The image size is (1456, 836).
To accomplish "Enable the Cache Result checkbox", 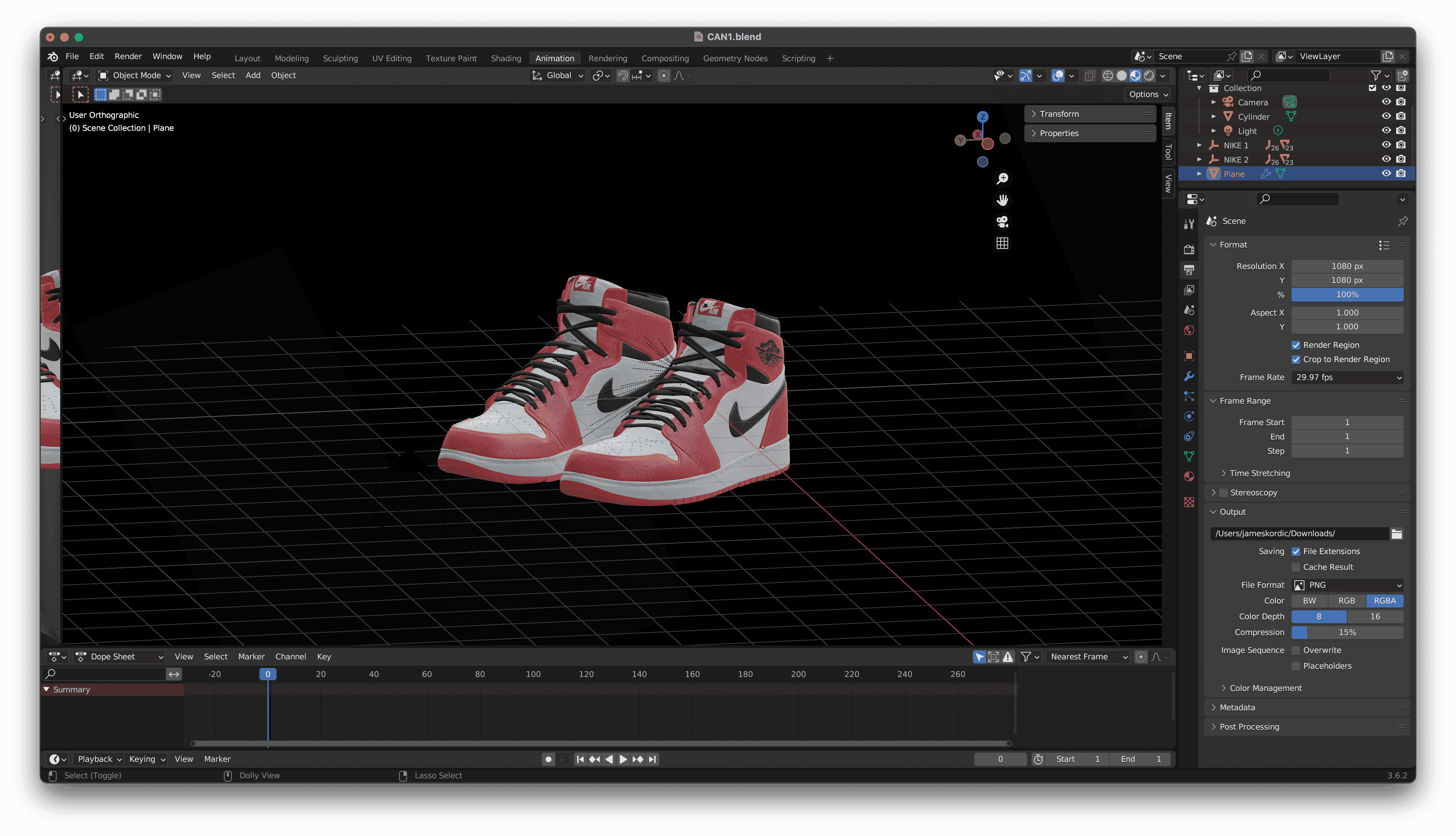I will pos(1296,567).
